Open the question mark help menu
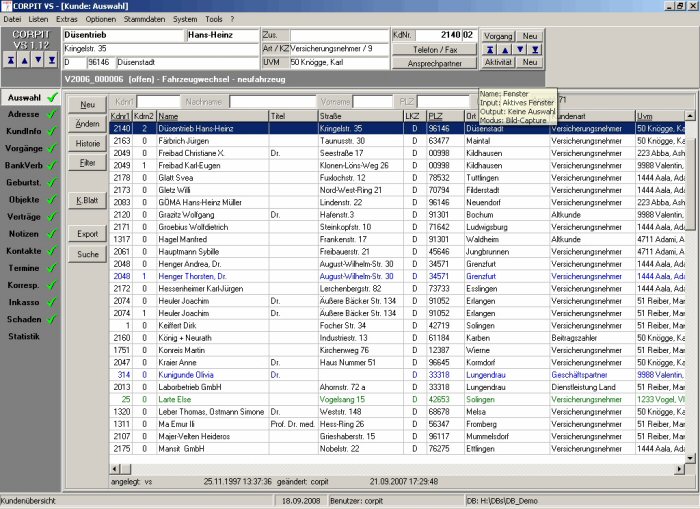The width and height of the screenshot is (700, 509). tap(232, 19)
